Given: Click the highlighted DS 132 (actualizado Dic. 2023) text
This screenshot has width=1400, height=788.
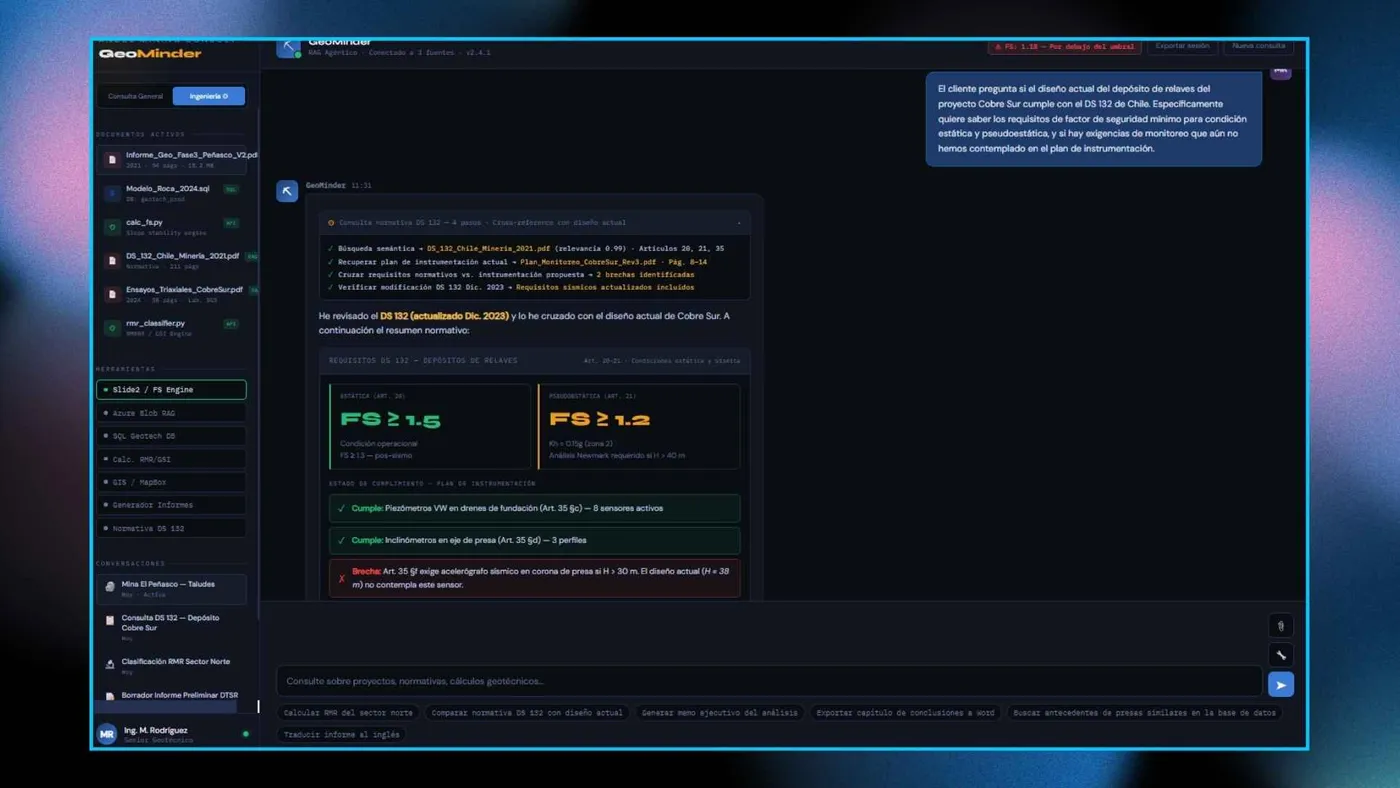Looking at the screenshot, I should (x=444, y=316).
